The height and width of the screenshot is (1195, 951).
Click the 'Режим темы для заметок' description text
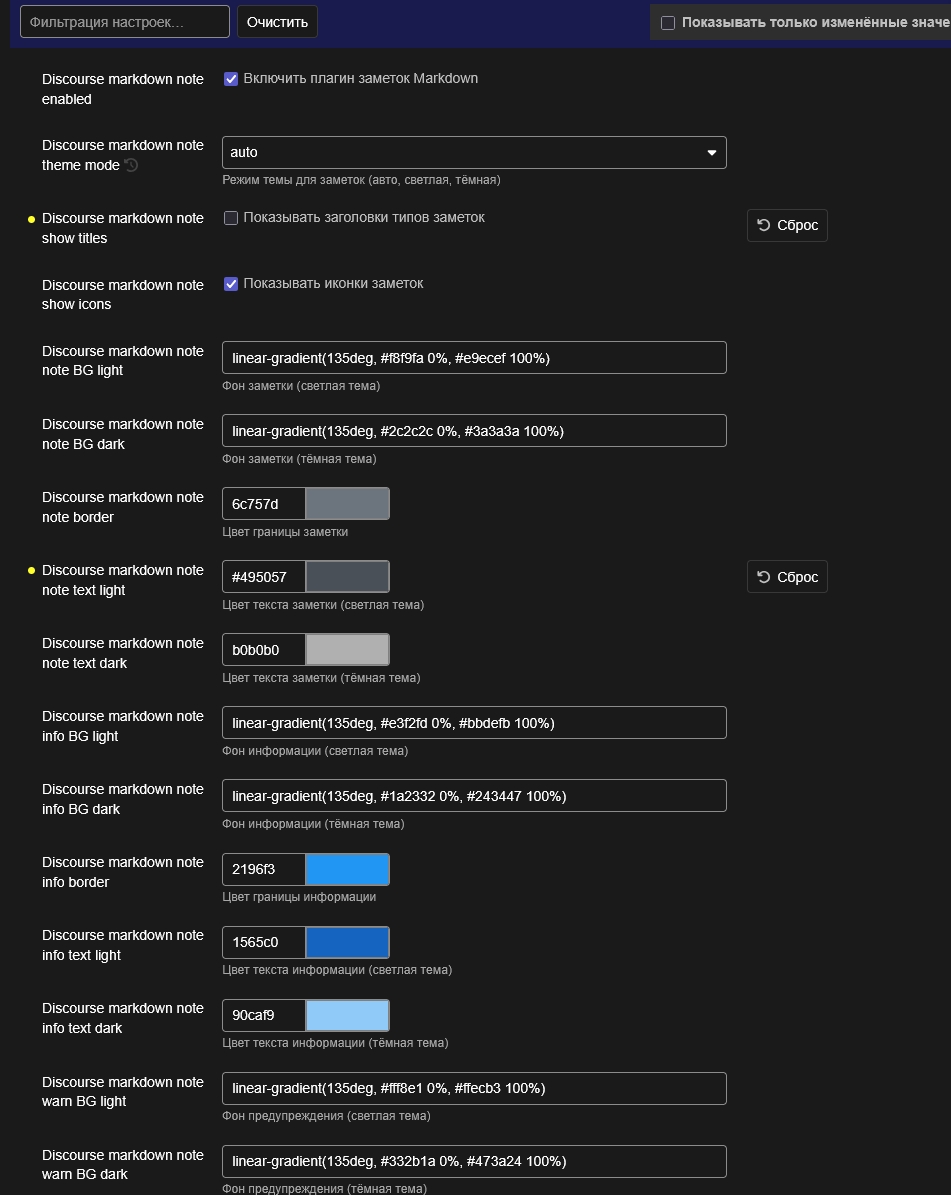tap(361, 180)
